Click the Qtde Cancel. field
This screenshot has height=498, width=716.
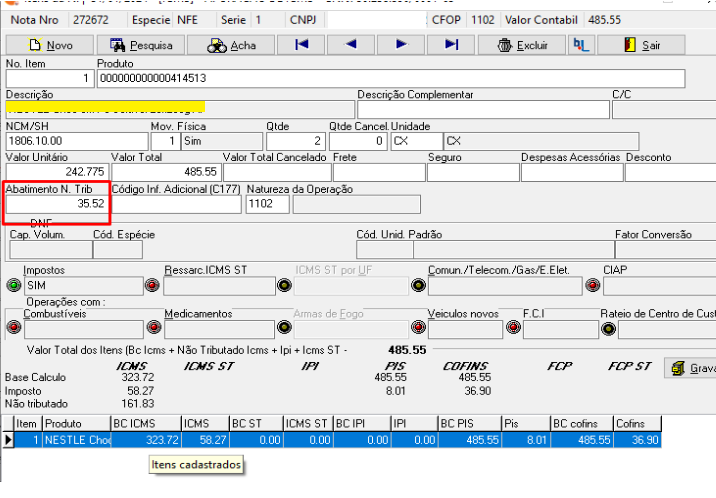pyautogui.click(x=358, y=141)
